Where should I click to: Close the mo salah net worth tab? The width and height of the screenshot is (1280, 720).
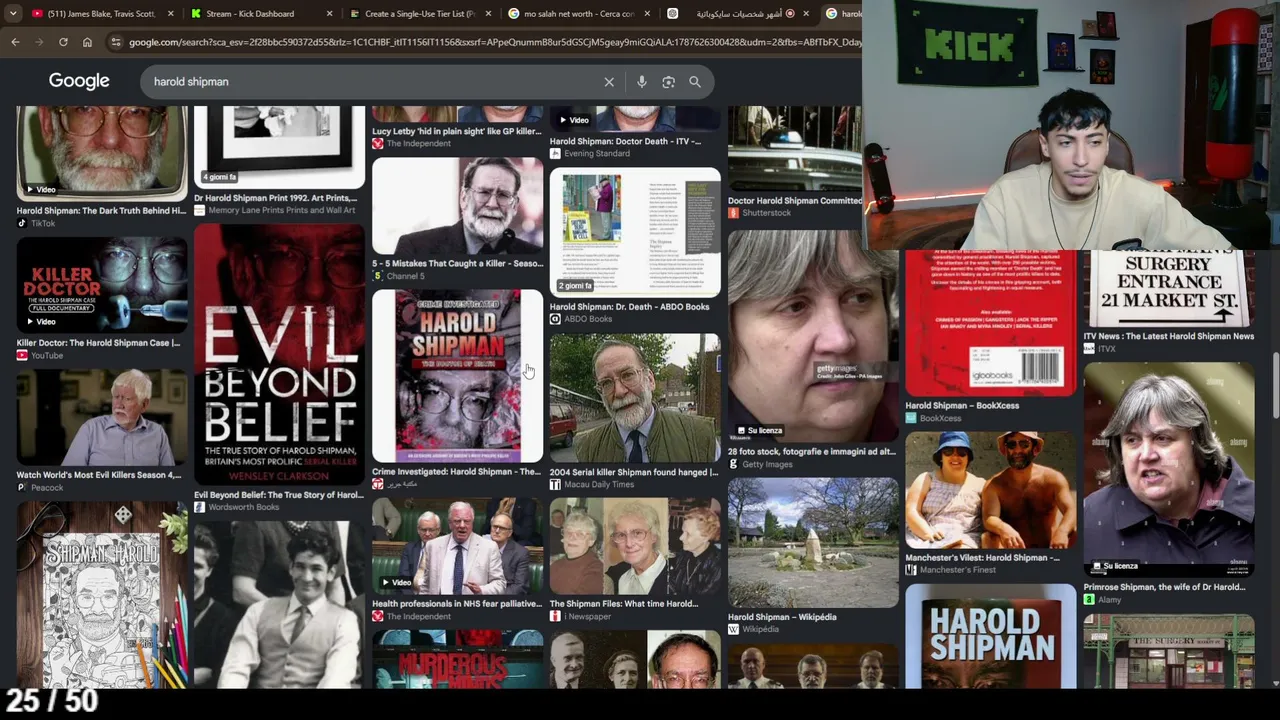pyautogui.click(x=647, y=14)
